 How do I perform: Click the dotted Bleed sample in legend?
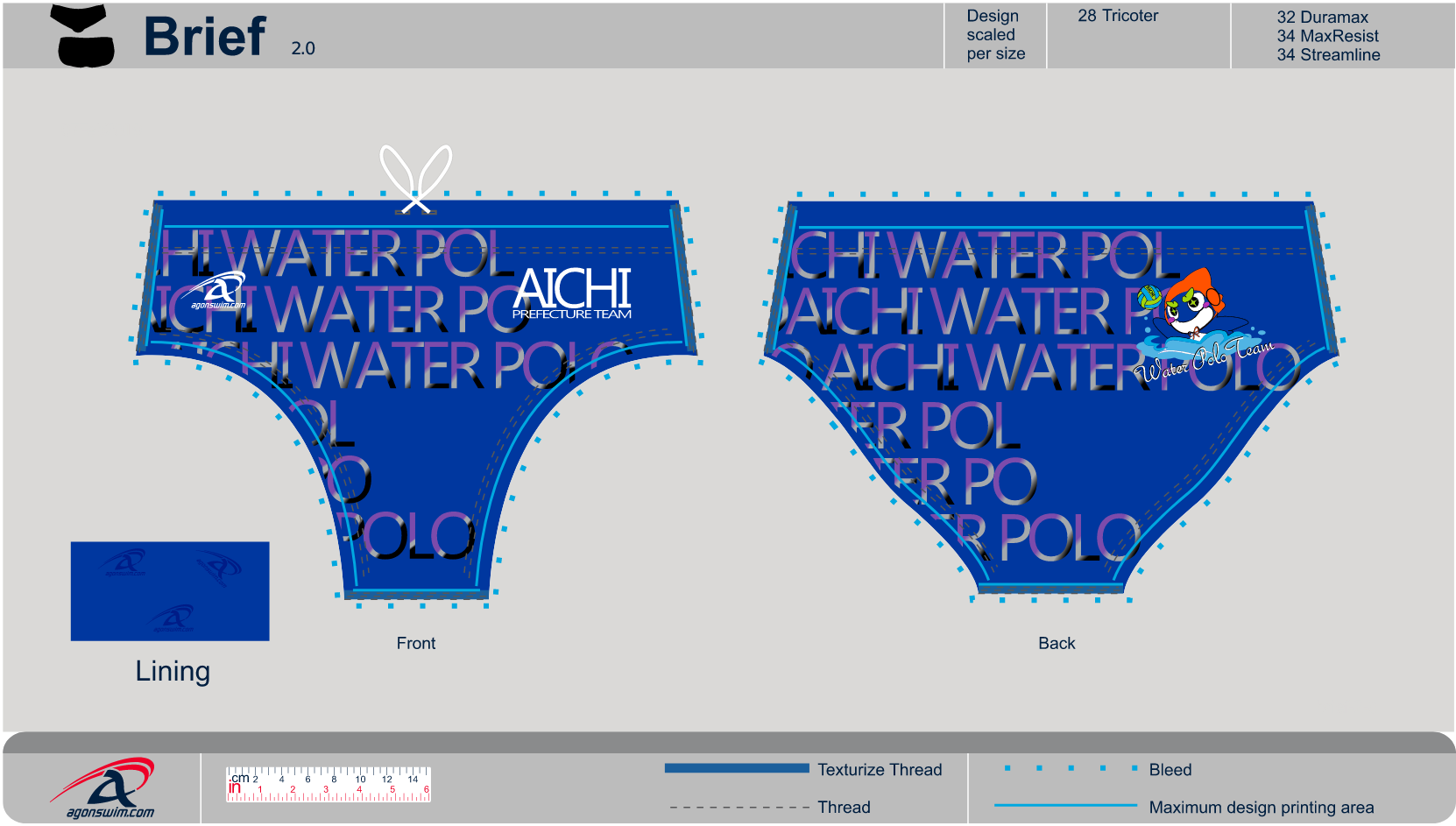click(1071, 768)
